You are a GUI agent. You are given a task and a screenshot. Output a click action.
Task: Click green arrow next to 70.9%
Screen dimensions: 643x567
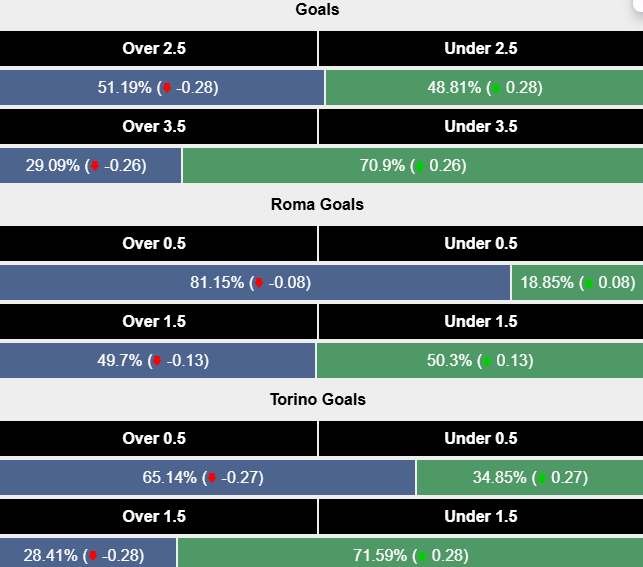point(419,166)
